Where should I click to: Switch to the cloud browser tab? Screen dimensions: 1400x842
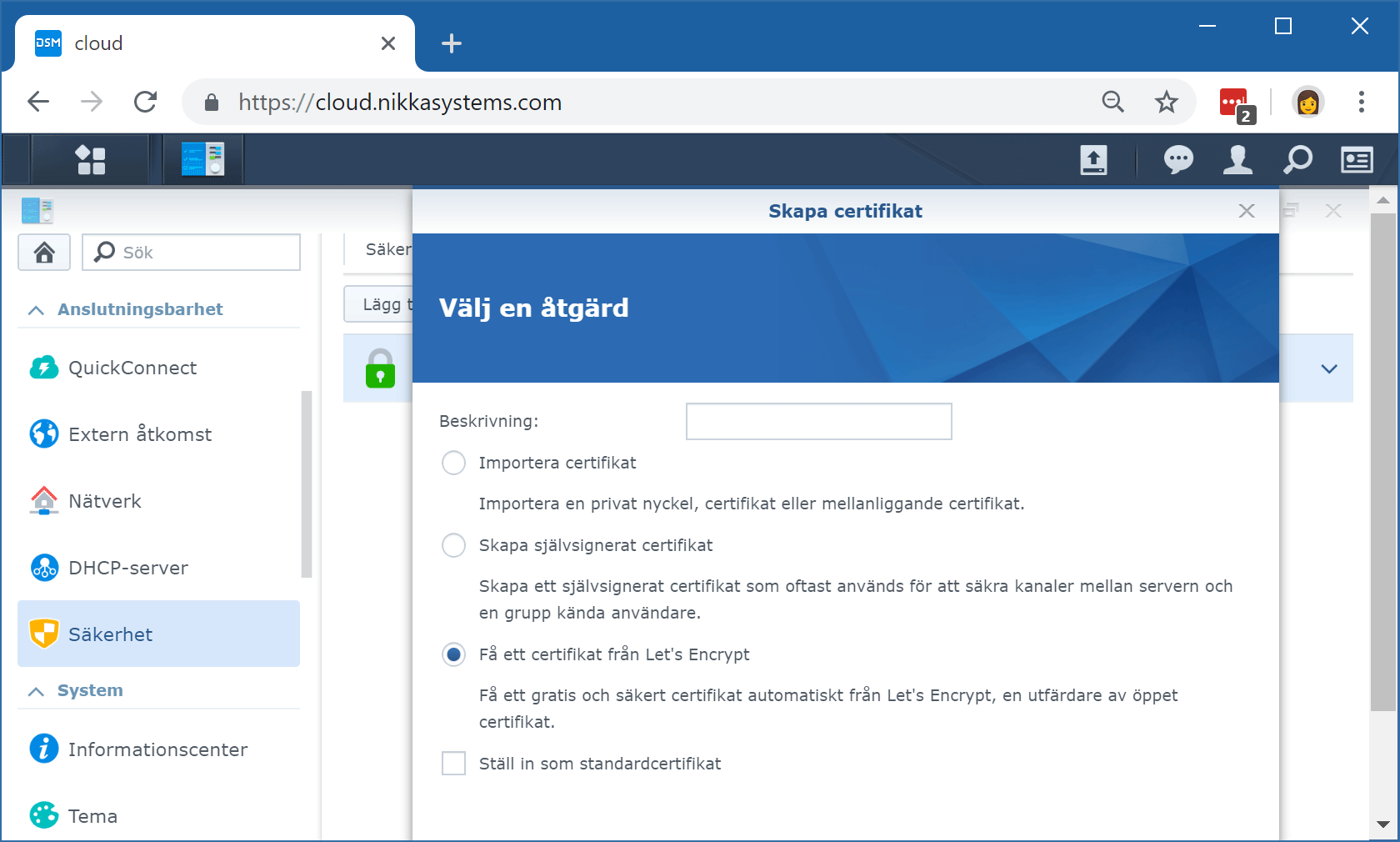pyautogui.click(x=215, y=43)
